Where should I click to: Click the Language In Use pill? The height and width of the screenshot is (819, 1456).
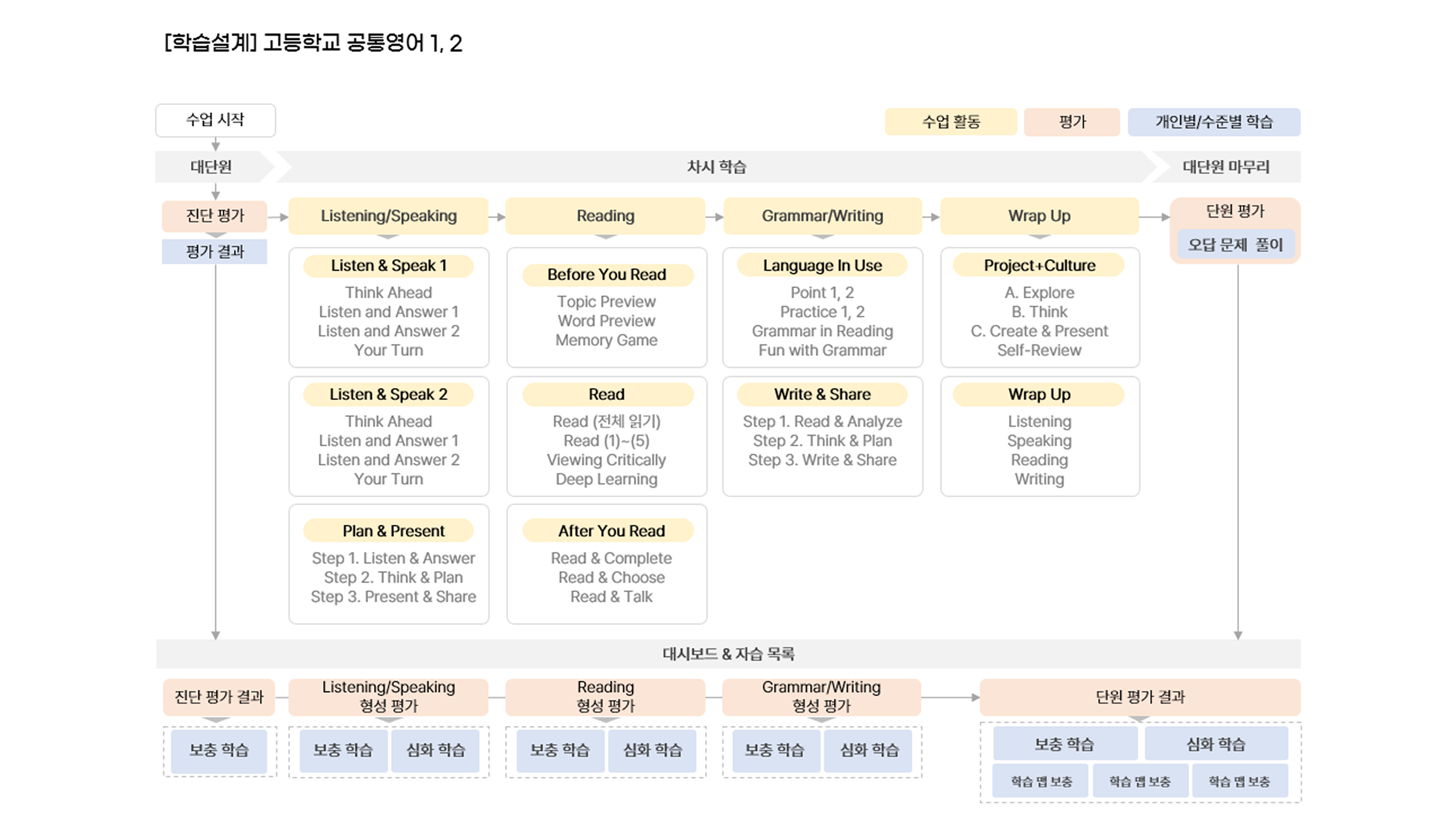tap(822, 266)
